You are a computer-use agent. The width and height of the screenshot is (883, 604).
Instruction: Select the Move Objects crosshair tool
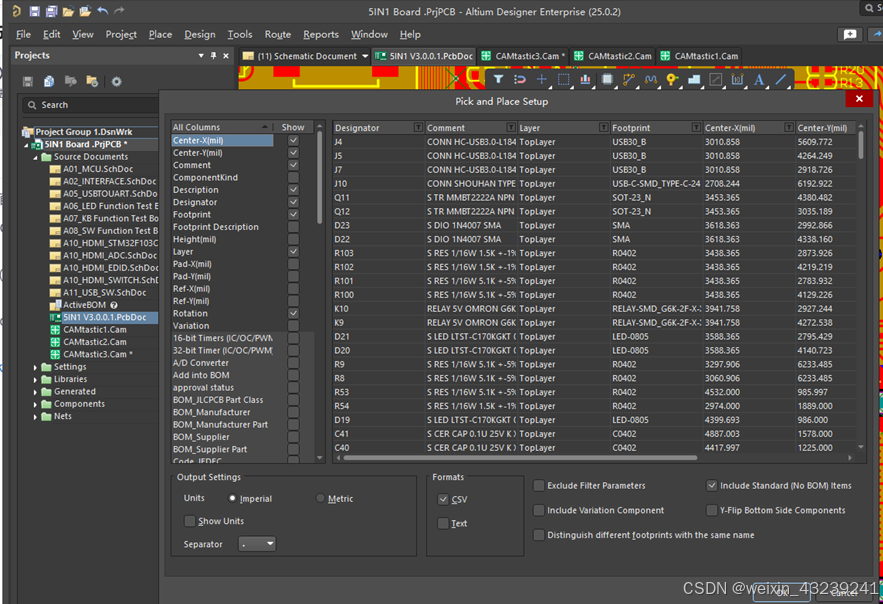[x=541, y=79]
